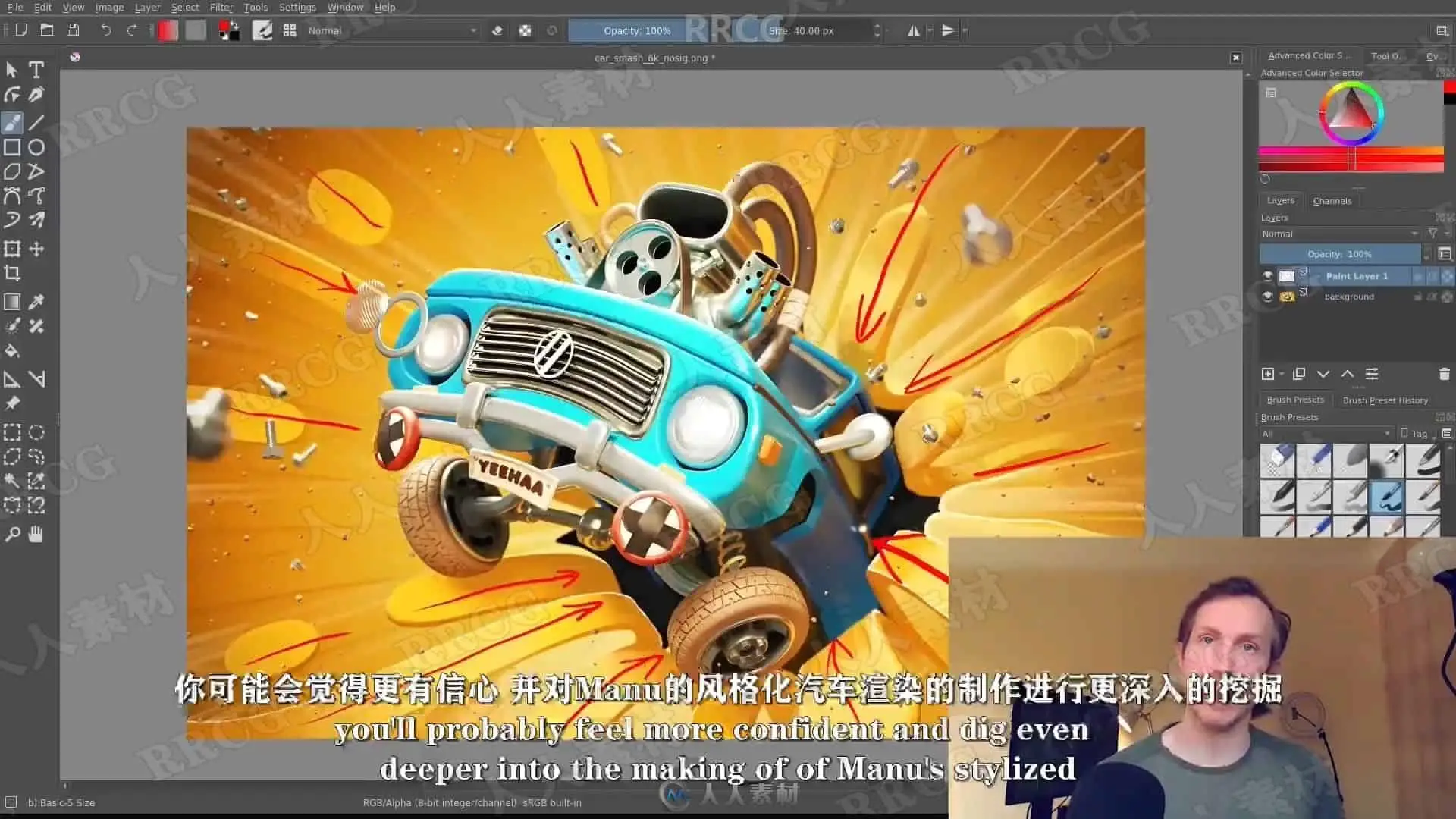Expand the brush preset tag All dropdown
The height and width of the screenshot is (819, 1456).
(x=1326, y=434)
